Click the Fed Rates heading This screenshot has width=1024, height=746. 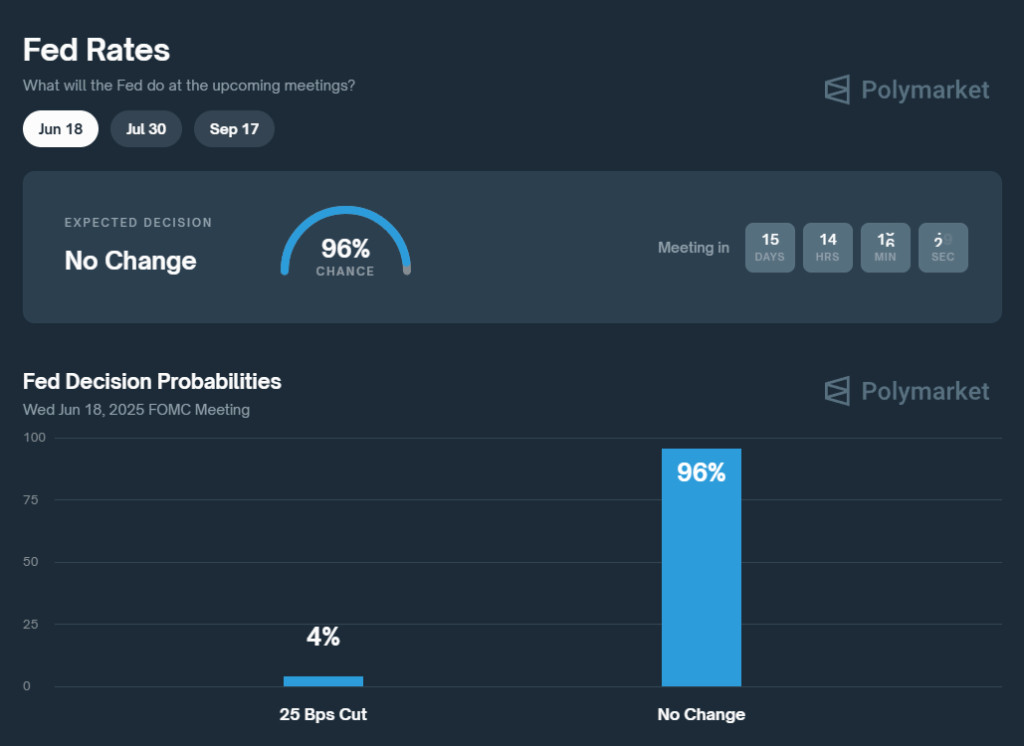pos(97,50)
